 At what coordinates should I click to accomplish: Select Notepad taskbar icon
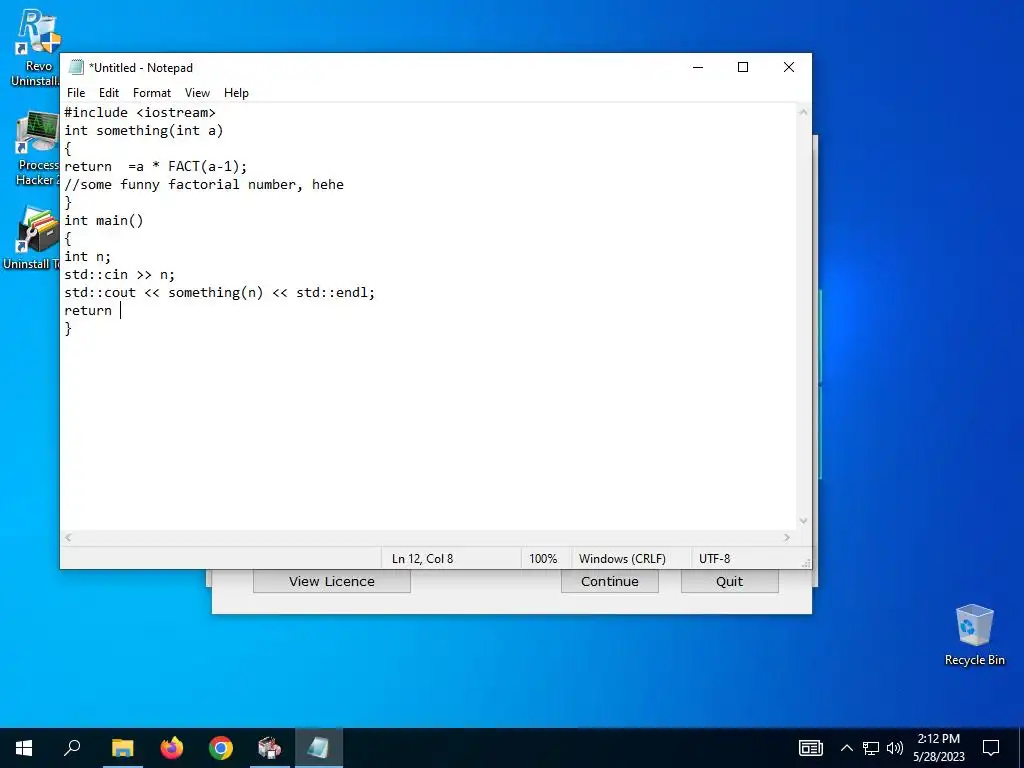click(x=319, y=748)
